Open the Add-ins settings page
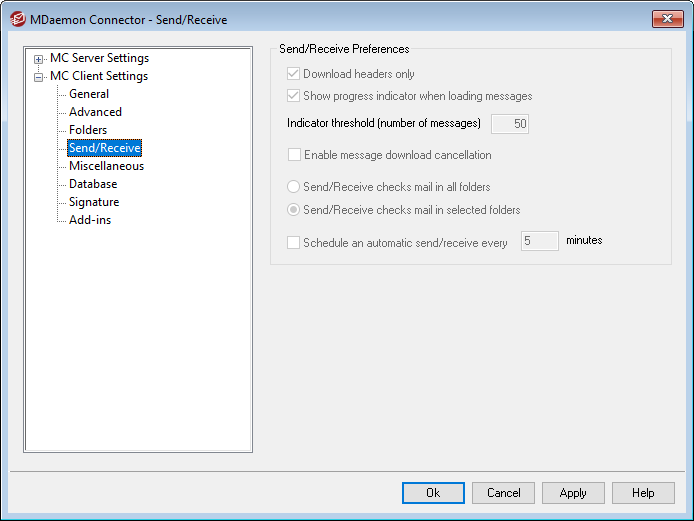 tap(90, 220)
